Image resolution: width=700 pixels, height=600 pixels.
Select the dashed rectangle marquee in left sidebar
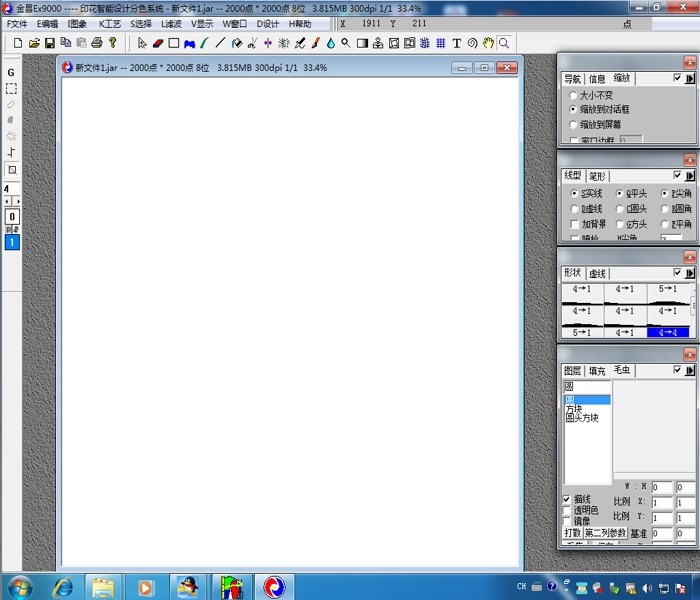pos(11,88)
